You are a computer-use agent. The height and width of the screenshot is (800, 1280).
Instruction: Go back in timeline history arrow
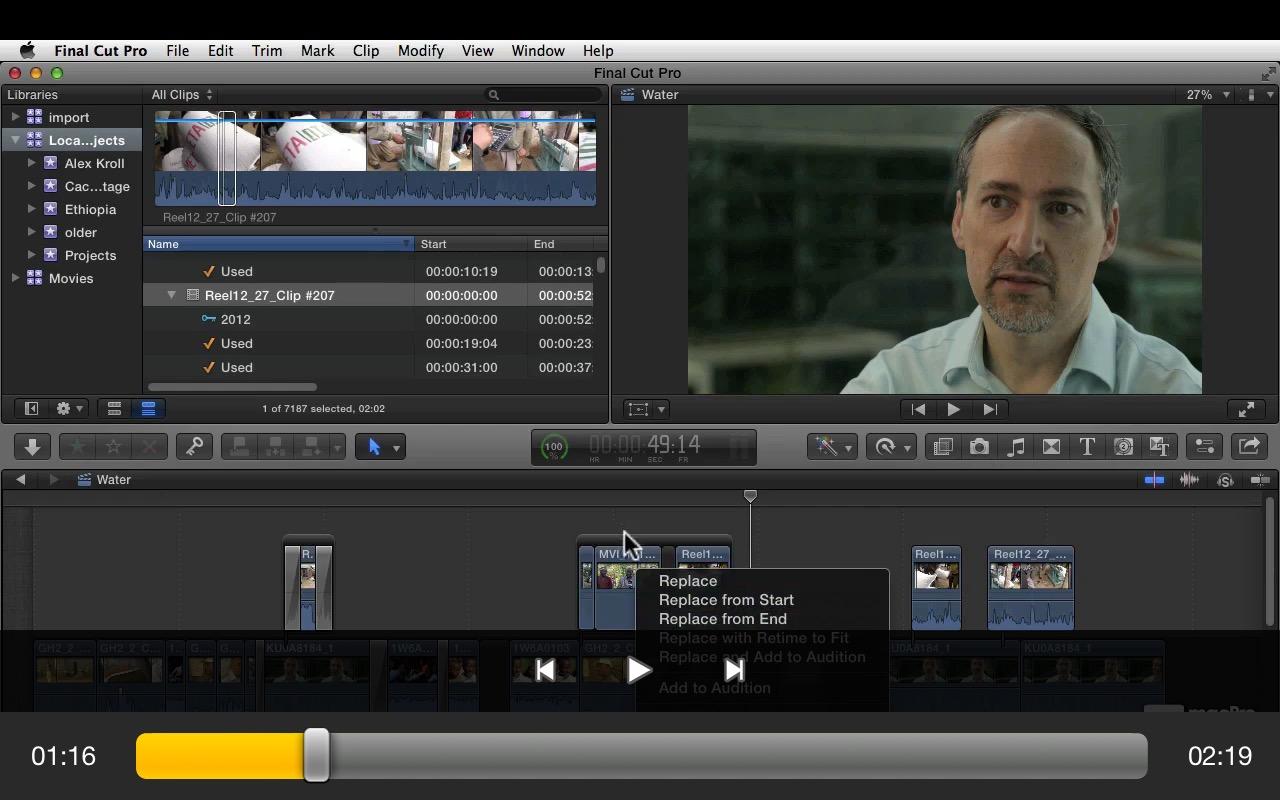(x=20, y=480)
